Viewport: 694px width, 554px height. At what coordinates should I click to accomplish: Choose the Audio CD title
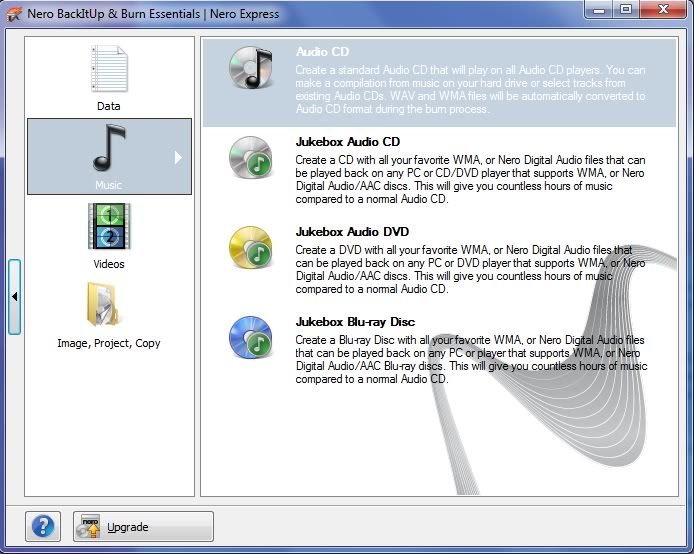tap(322, 52)
